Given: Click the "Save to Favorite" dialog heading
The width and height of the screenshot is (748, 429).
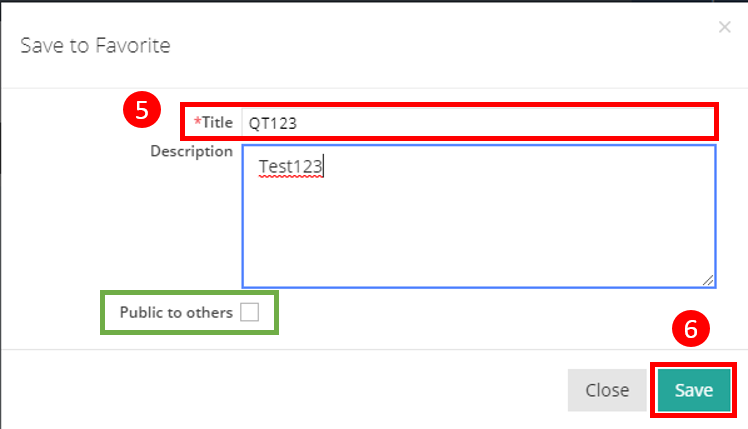Looking at the screenshot, I should click(96, 45).
